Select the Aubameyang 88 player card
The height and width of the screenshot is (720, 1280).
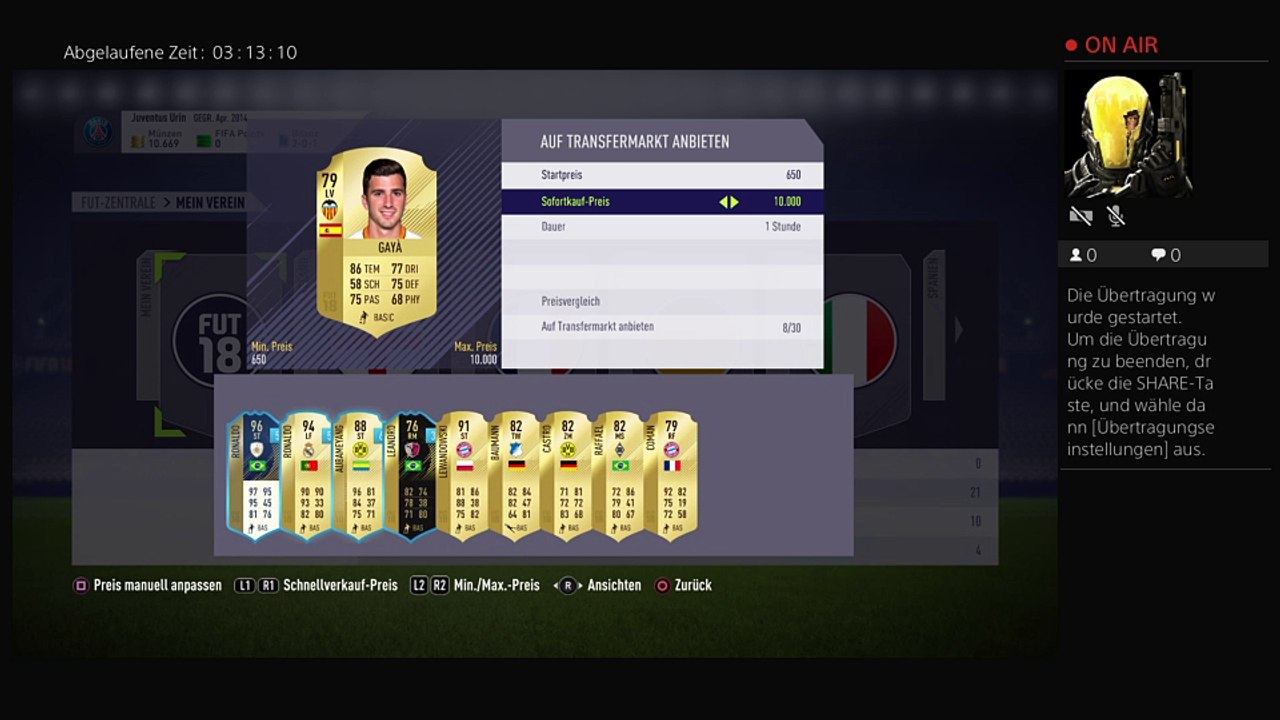click(360, 476)
